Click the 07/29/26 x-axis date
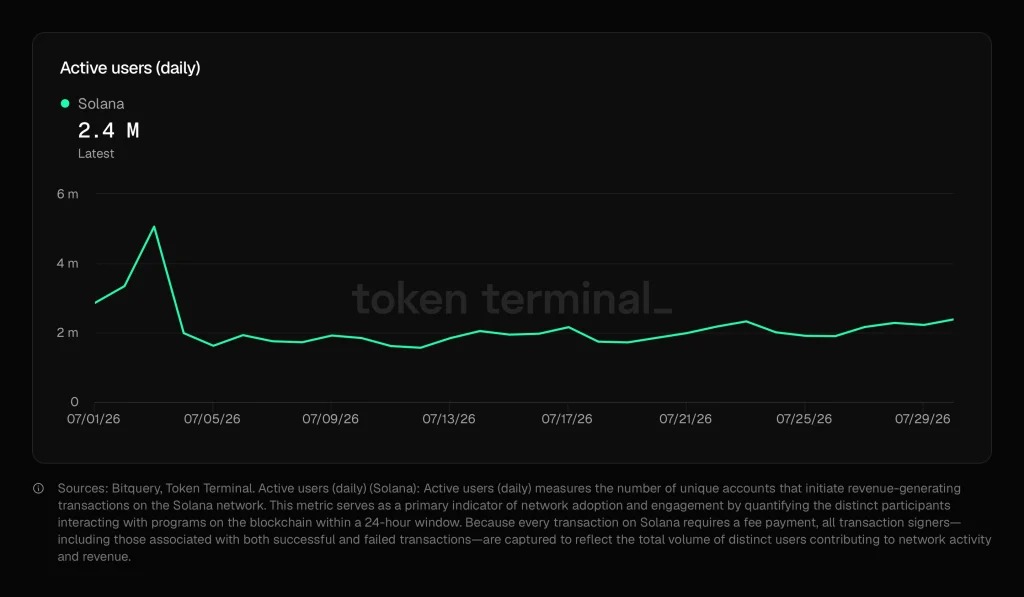1024x597 pixels. coord(922,419)
